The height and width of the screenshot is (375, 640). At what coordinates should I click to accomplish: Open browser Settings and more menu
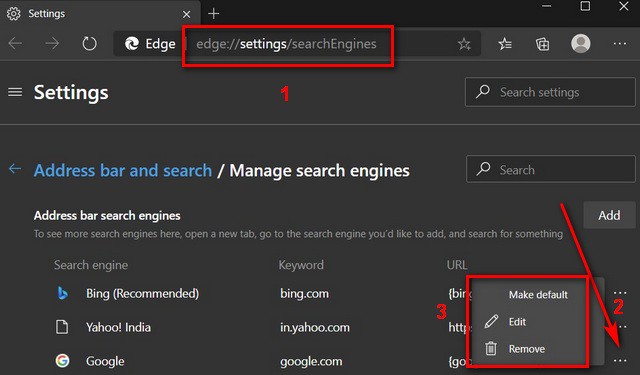(x=620, y=44)
